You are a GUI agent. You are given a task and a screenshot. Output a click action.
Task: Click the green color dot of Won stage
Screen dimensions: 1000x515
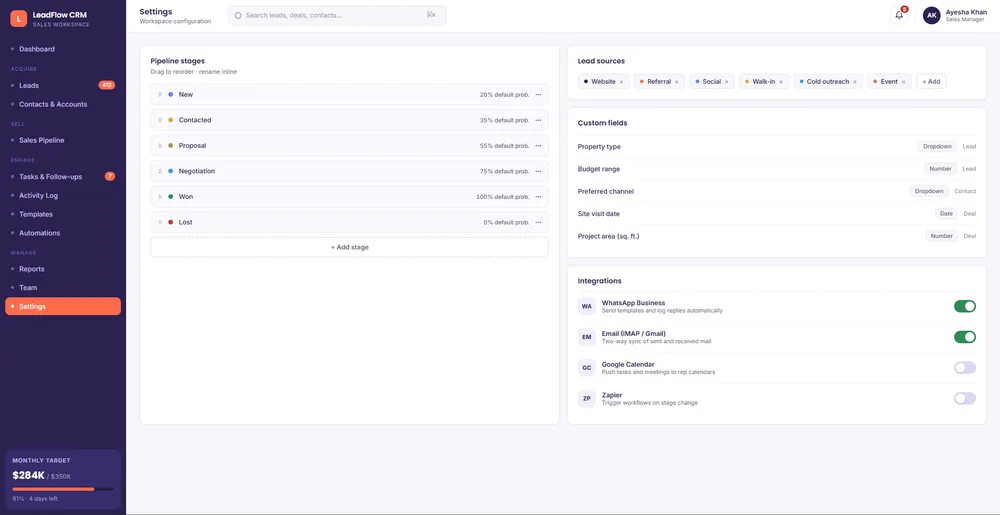tap(170, 196)
